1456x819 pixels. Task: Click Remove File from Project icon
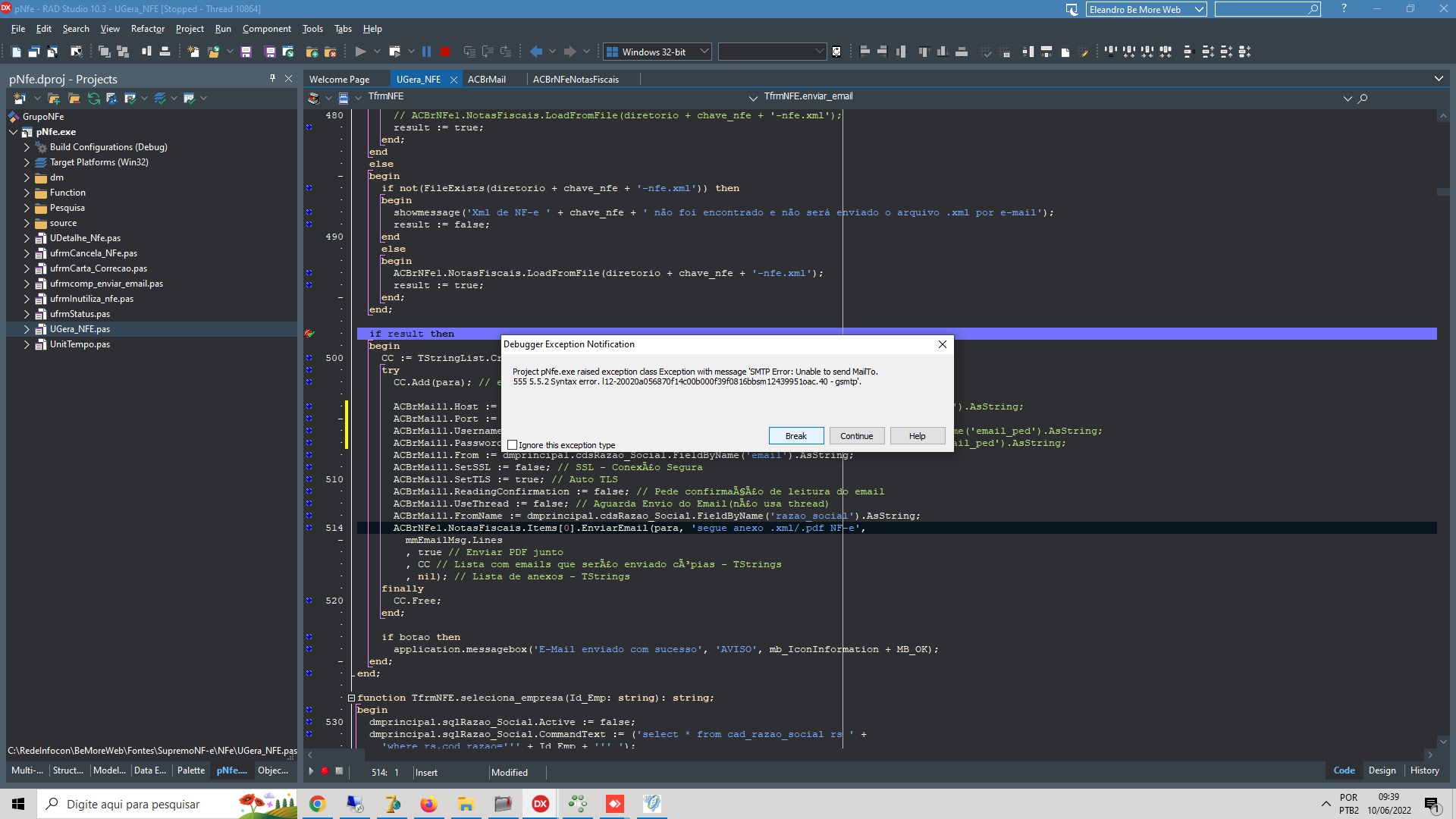330,52
